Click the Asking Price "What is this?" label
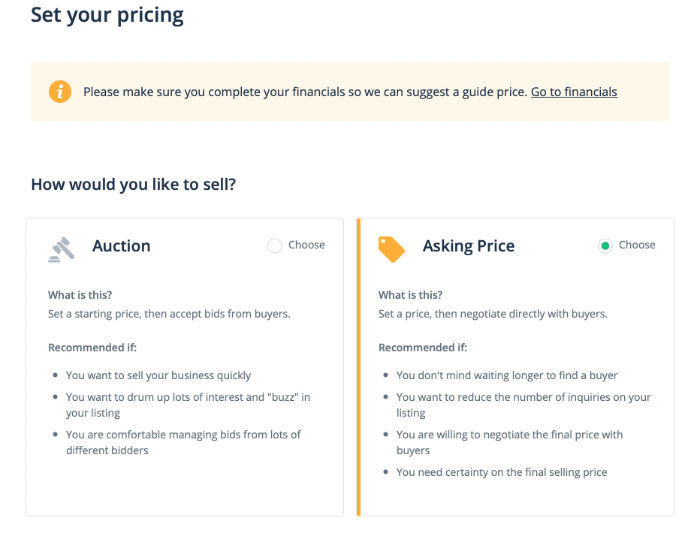 coord(410,295)
